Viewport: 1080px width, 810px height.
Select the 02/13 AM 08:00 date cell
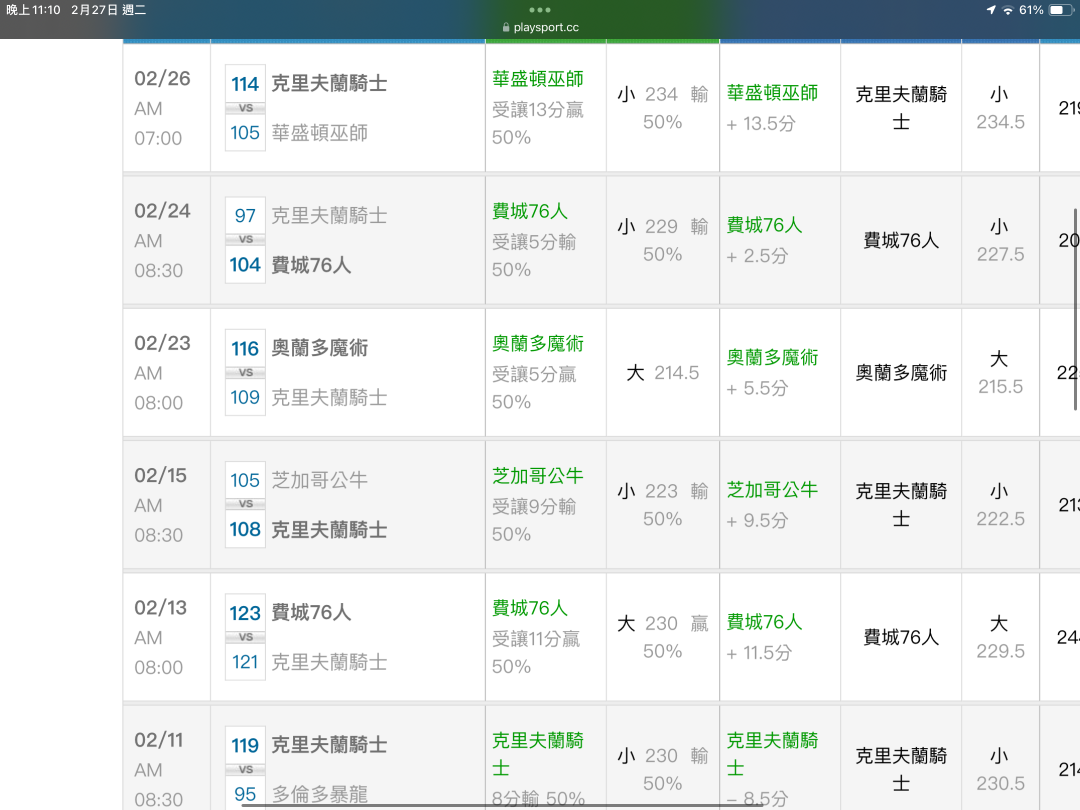167,637
